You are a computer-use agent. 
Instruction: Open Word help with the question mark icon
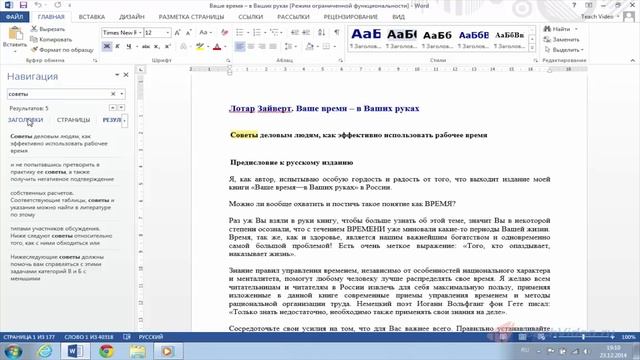tap(574, 5)
